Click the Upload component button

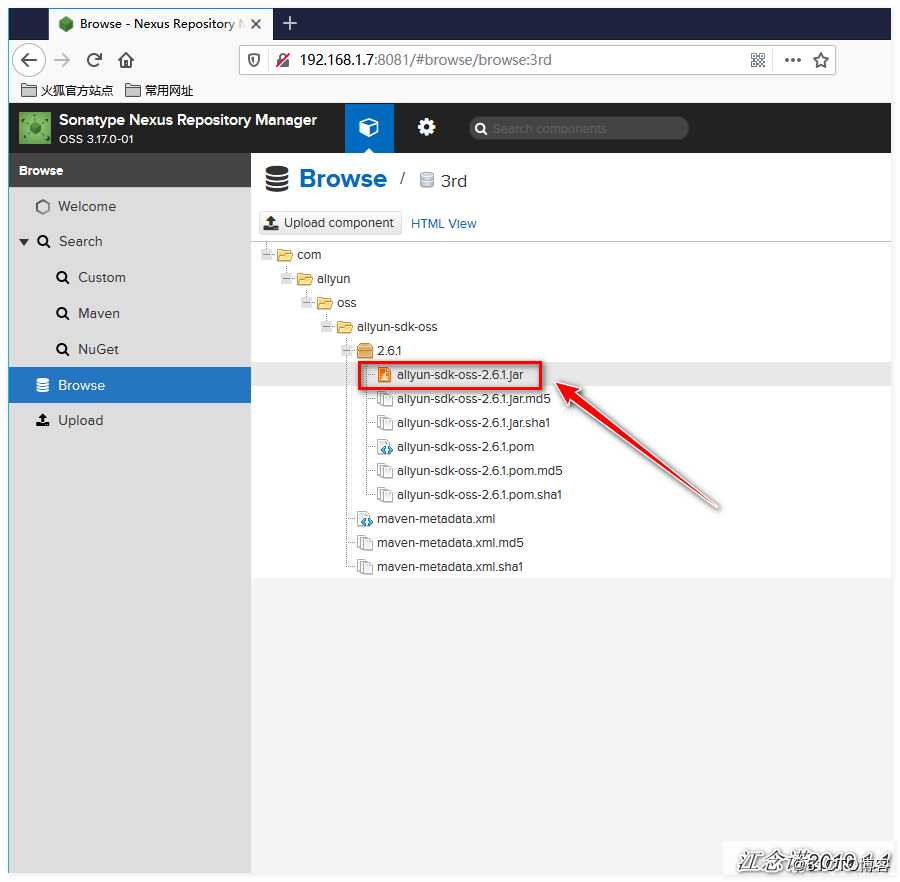330,223
